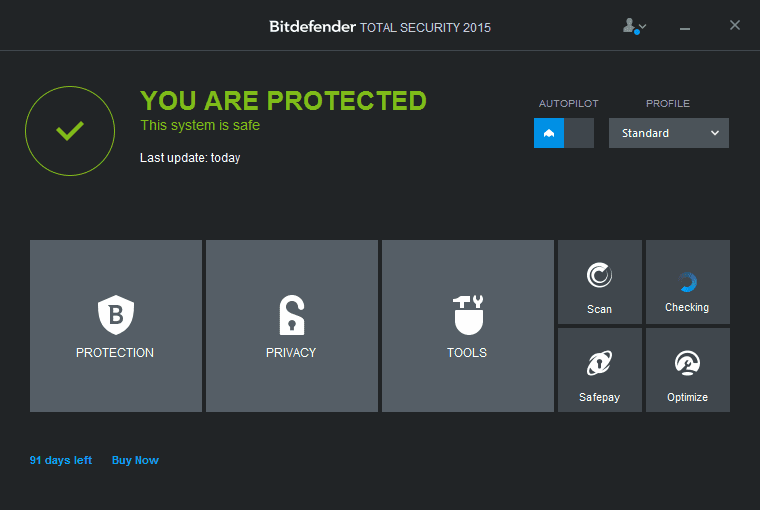
Task: Click the green protected checkmark circle
Action: pos(69,131)
